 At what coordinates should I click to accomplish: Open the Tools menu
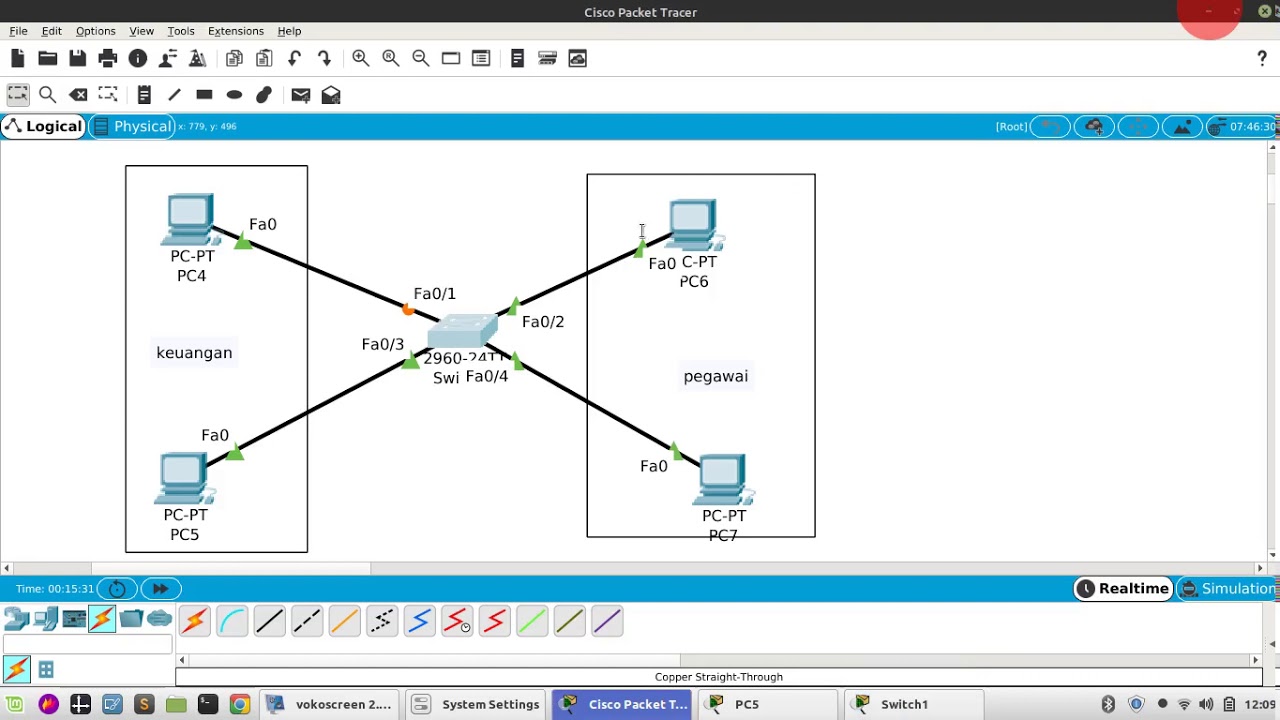point(181,31)
